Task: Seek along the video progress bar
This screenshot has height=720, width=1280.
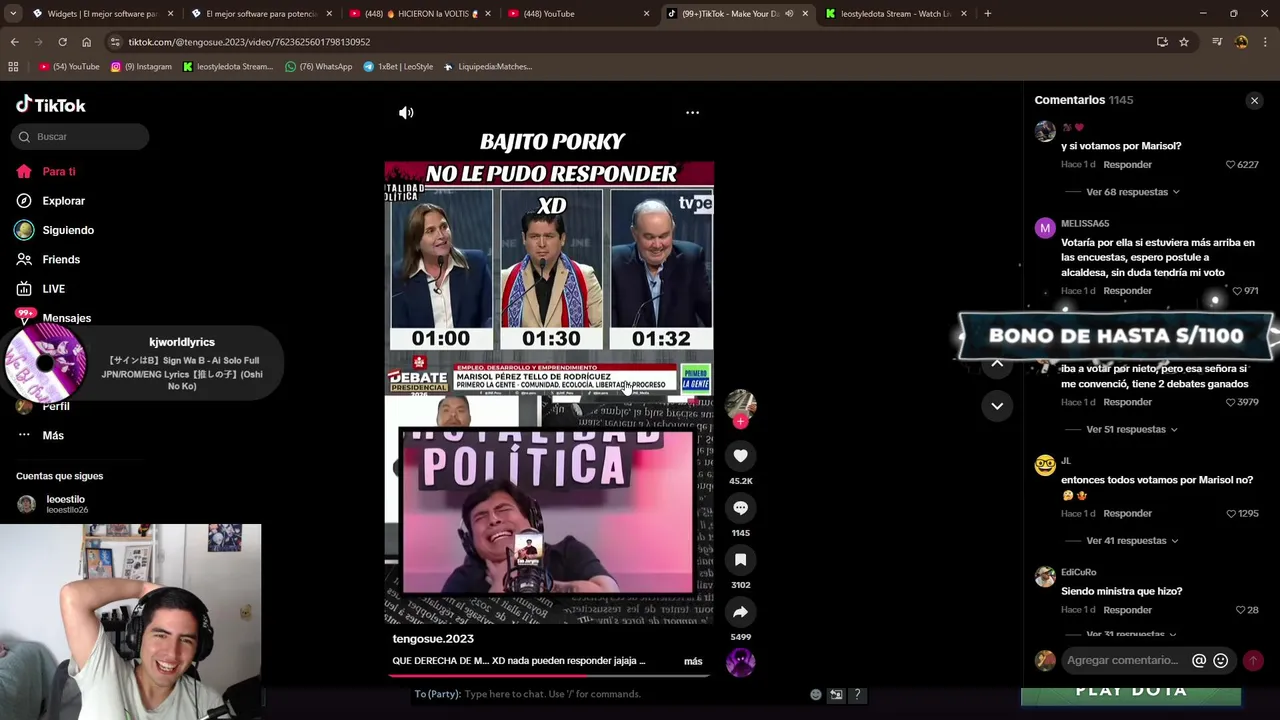Action: 549,675
